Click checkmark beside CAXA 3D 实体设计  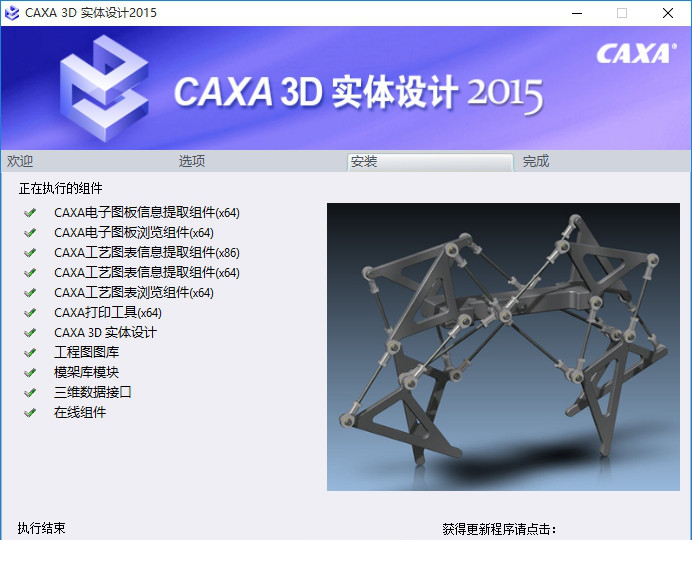pos(30,333)
